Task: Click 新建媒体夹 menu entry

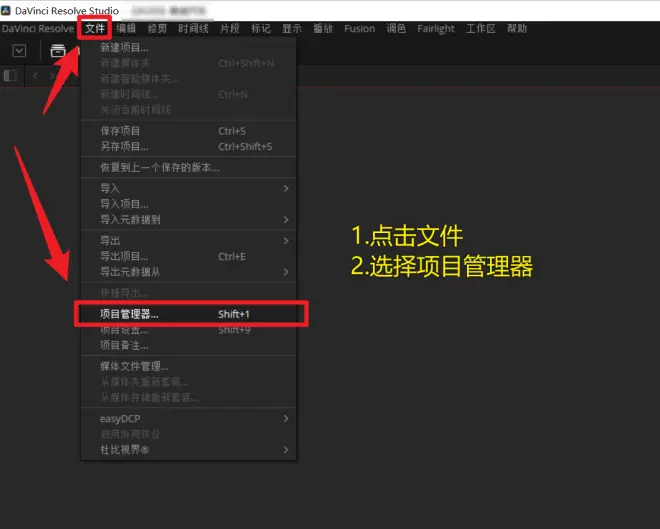Action: pos(188,64)
